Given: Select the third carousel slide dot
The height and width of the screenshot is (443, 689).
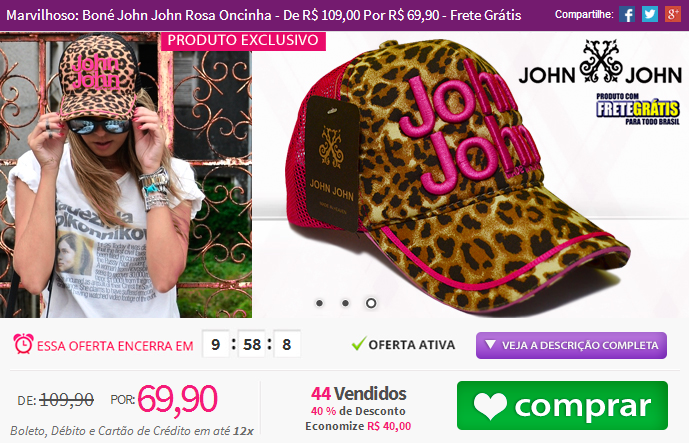Looking at the screenshot, I should (x=371, y=303).
